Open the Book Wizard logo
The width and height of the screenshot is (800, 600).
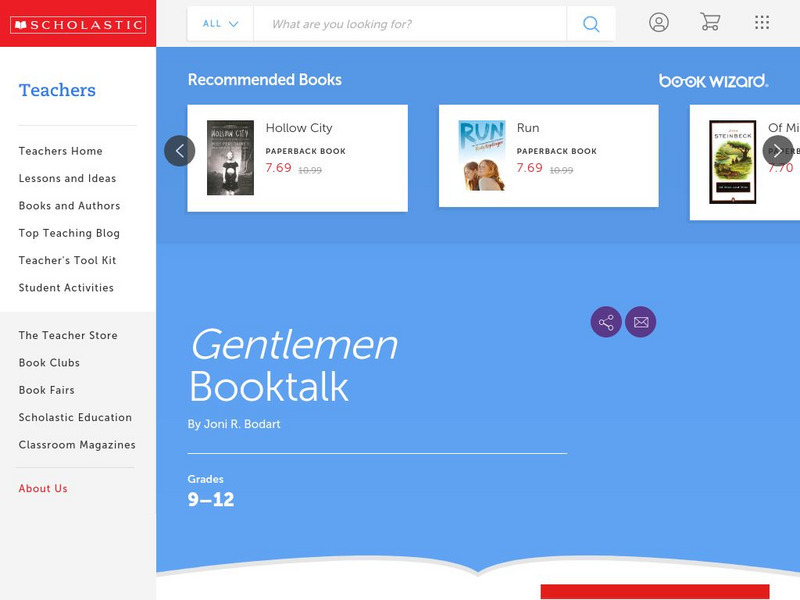pos(713,79)
